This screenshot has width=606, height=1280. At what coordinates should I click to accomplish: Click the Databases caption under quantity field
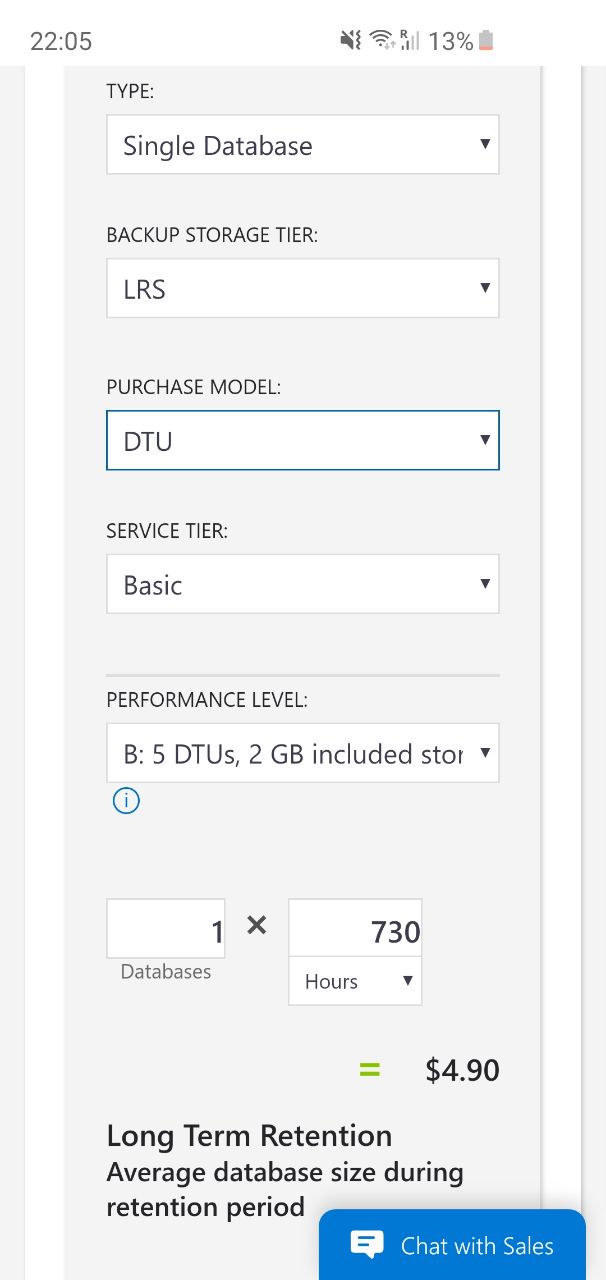[166, 972]
